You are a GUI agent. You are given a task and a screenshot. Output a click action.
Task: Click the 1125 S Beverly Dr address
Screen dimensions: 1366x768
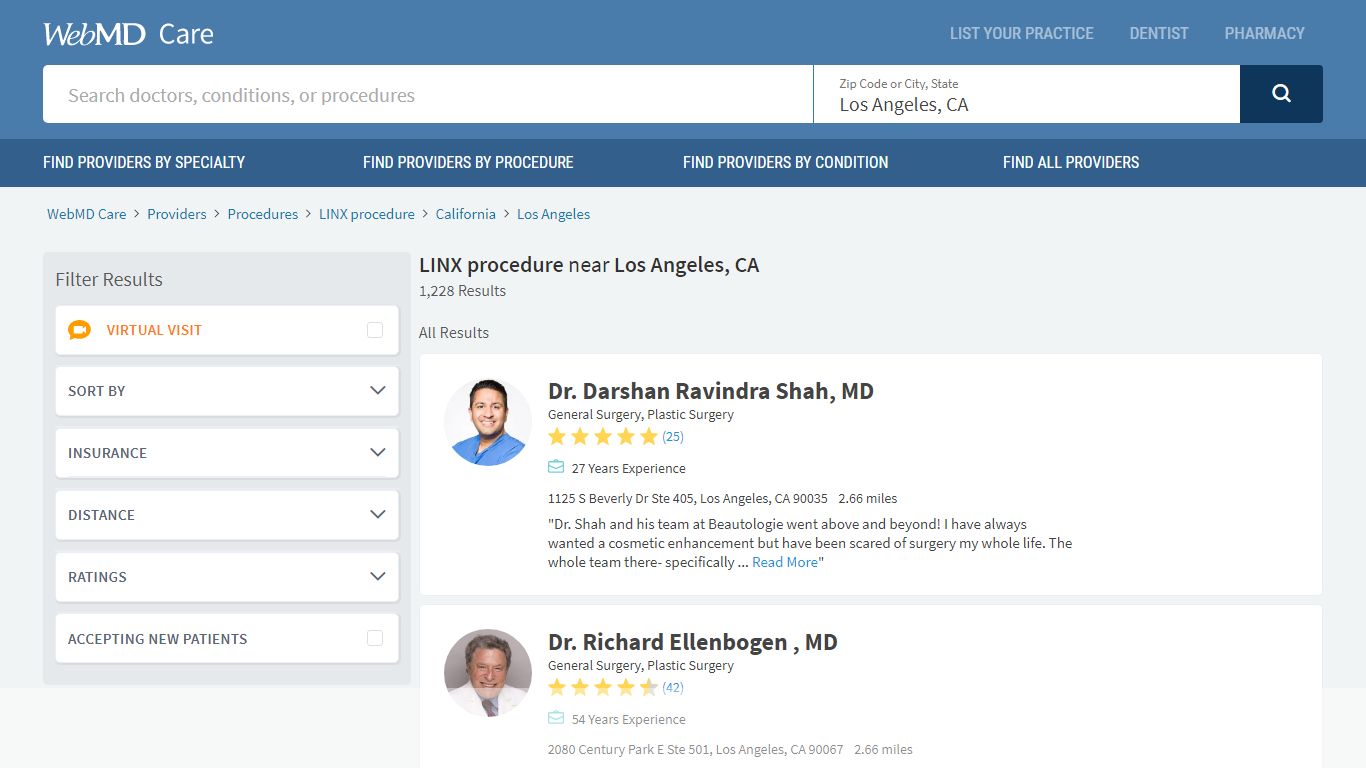coord(688,498)
